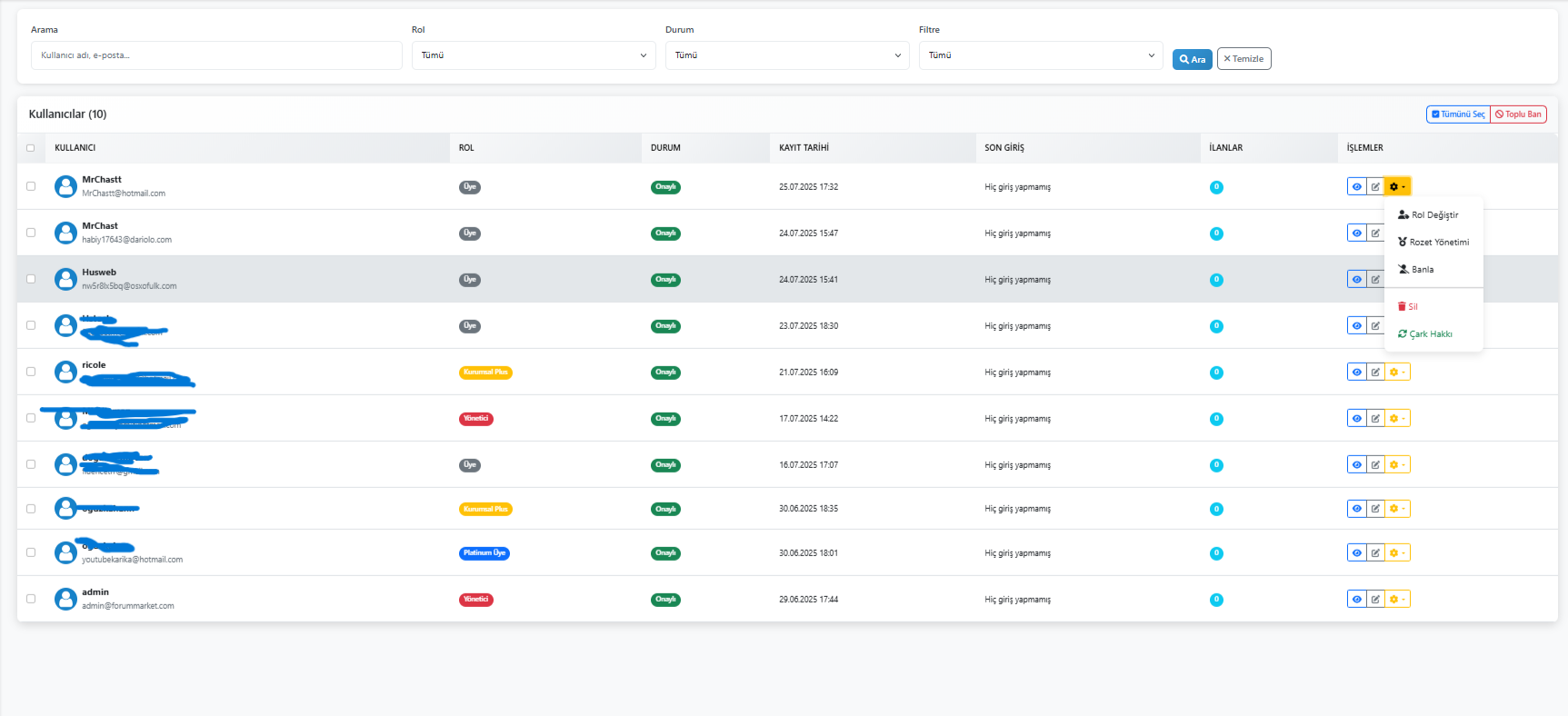Click listings count badge in MrChastt row

(x=1216, y=187)
